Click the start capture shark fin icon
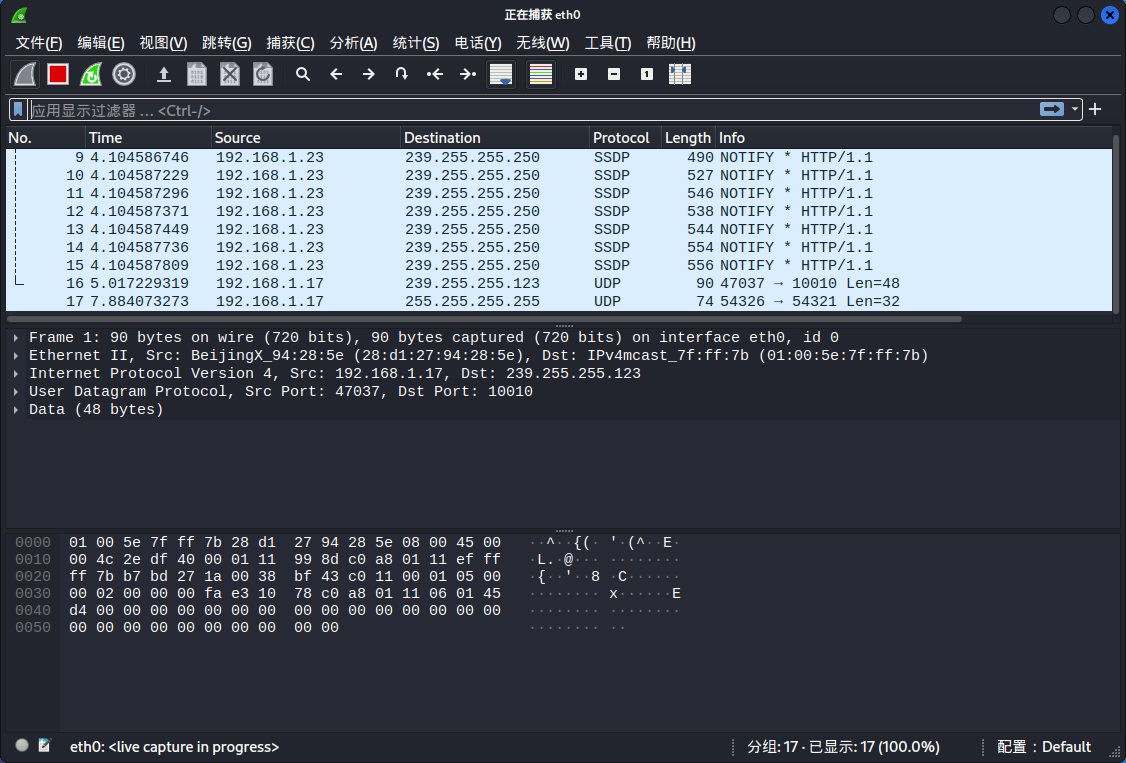Image resolution: width=1126 pixels, height=763 pixels. click(25, 74)
